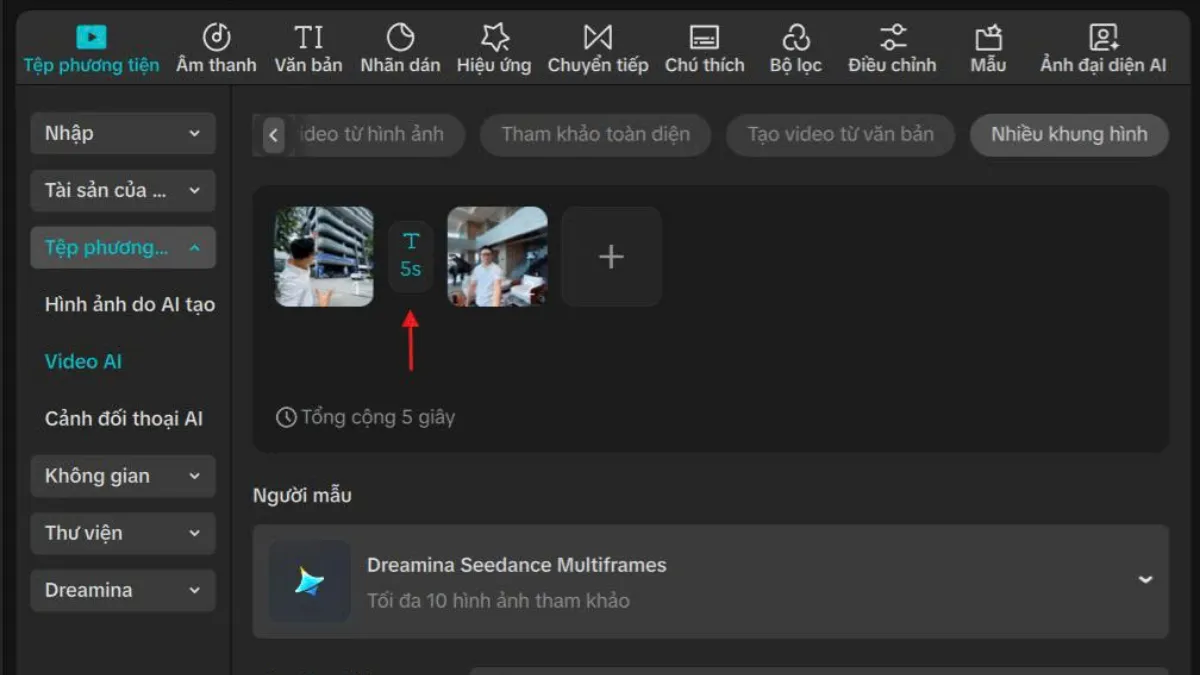Open the Điều chỉnh adjustment tab
1200x675 pixels.
[x=892, y=49]
